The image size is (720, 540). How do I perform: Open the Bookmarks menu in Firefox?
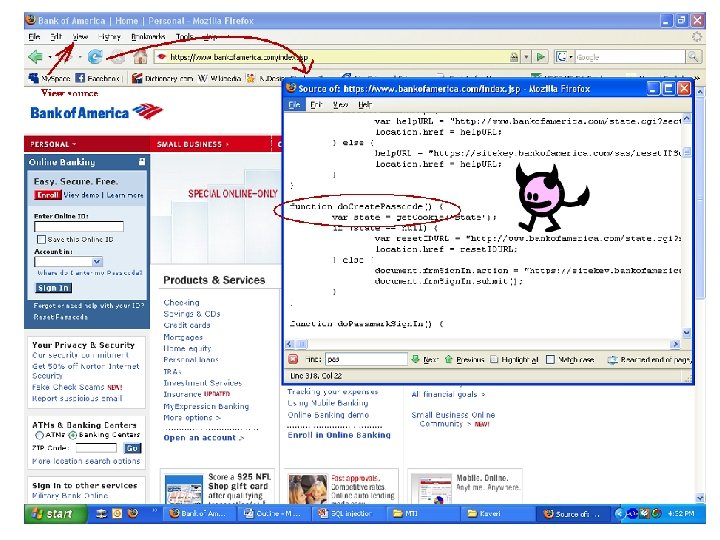(148, 36)
